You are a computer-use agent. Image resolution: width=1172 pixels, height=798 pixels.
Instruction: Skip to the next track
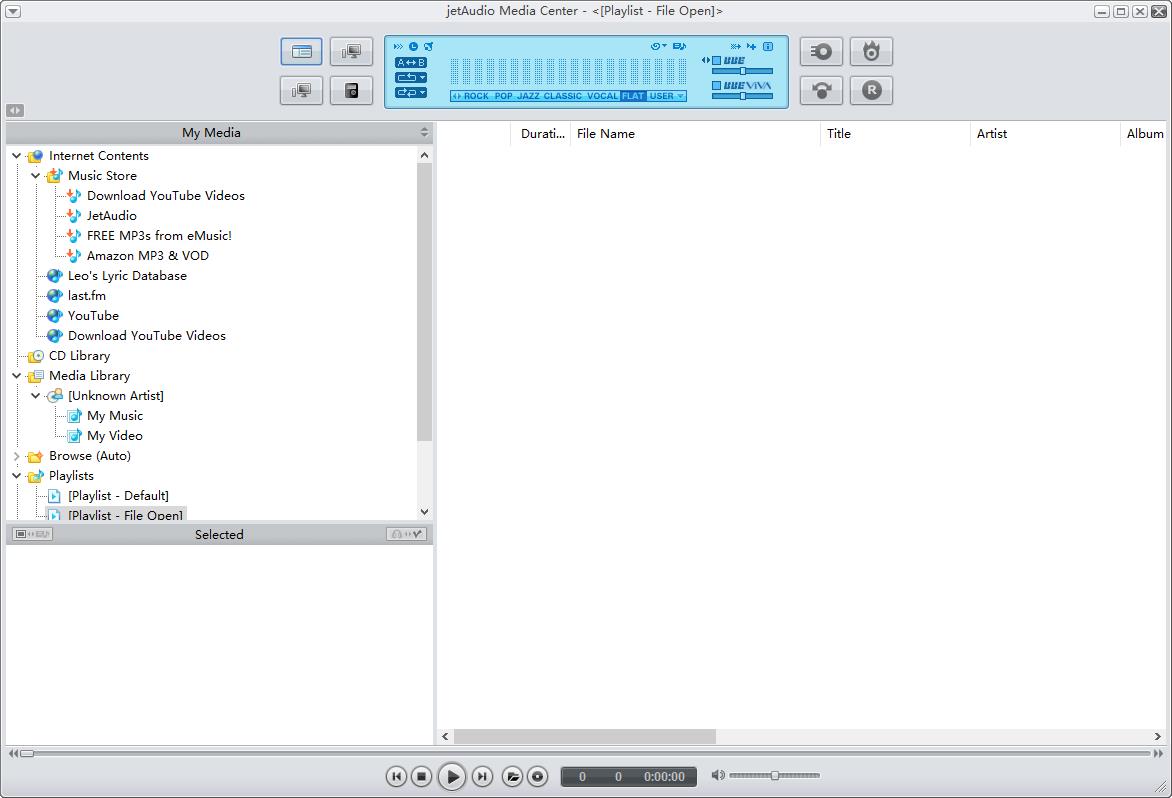pyautogui.click(x=482, y=776)
